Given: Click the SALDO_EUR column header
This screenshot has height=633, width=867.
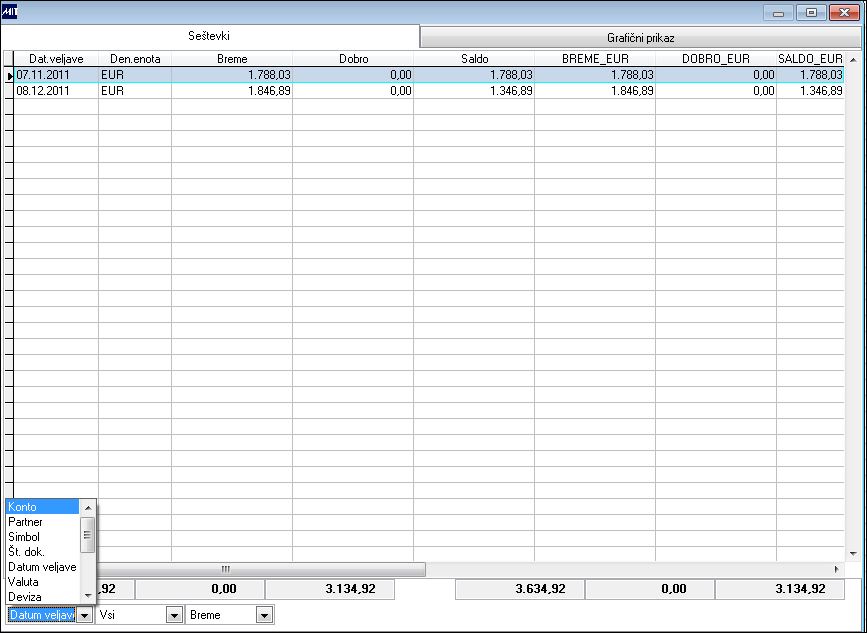Looking at the screenshot, I should click(810, 59).
